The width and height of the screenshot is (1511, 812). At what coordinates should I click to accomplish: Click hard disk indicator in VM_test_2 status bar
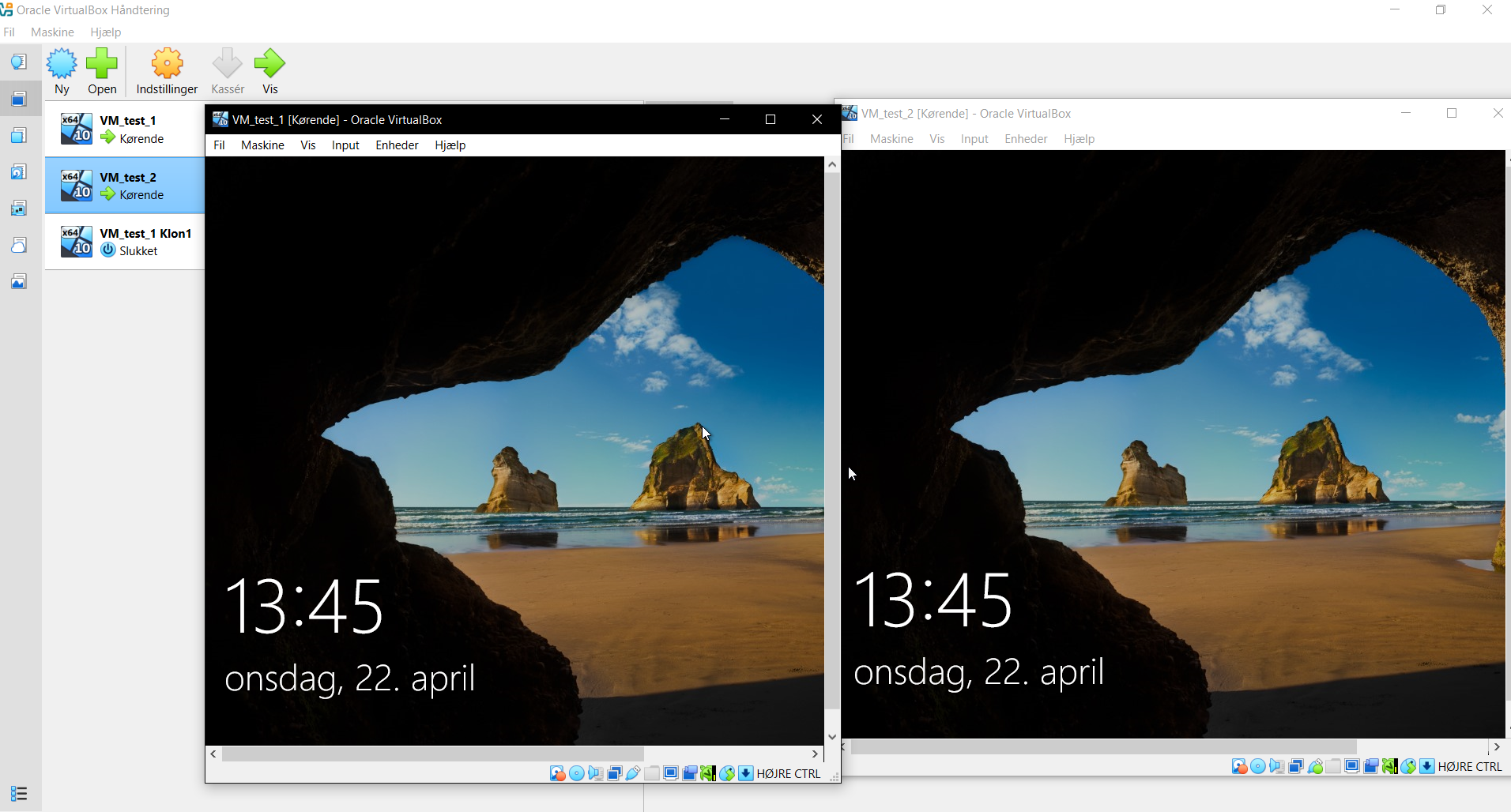1239,766
